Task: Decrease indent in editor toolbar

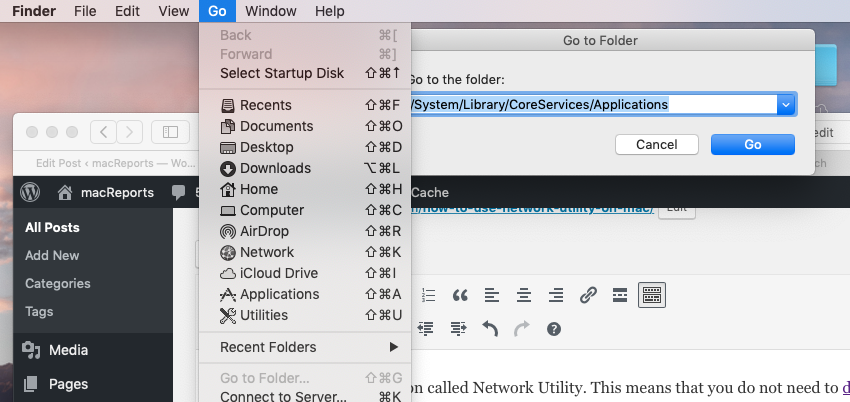Action: pyautogui.click(x=426, y=328)
